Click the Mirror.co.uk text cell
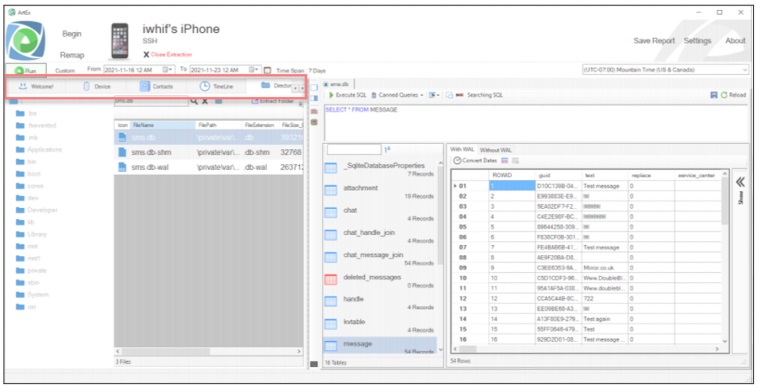This screenshot has width=757, height=387. point(605,268)
